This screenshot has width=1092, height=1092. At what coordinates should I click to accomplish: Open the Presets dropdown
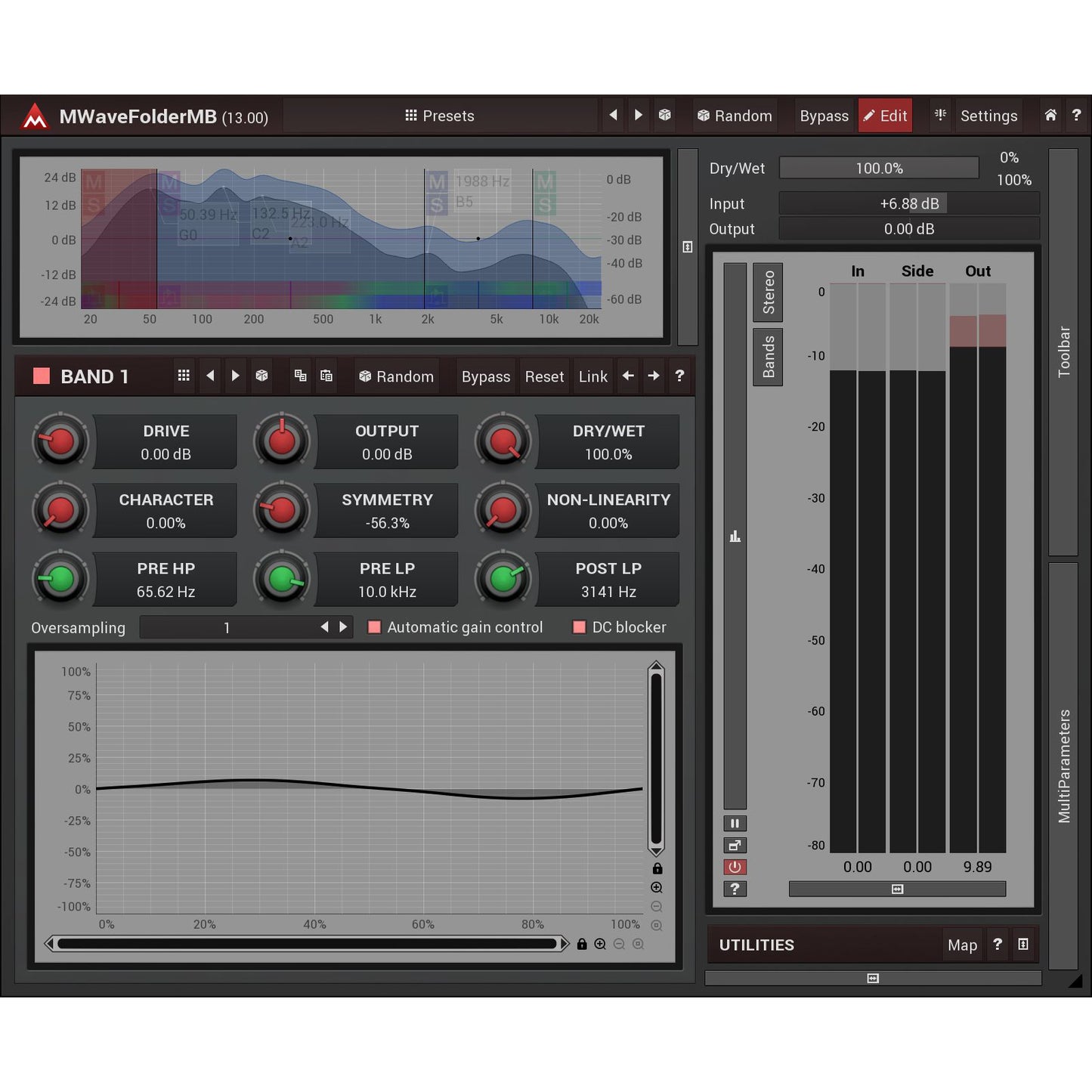click(x=440, y=116)
